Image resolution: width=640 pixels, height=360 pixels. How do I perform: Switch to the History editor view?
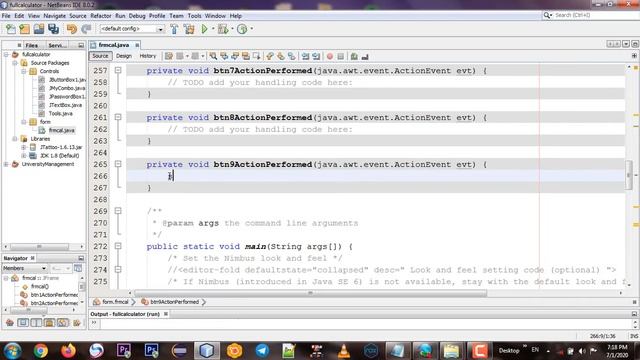[x=148, y=56]
